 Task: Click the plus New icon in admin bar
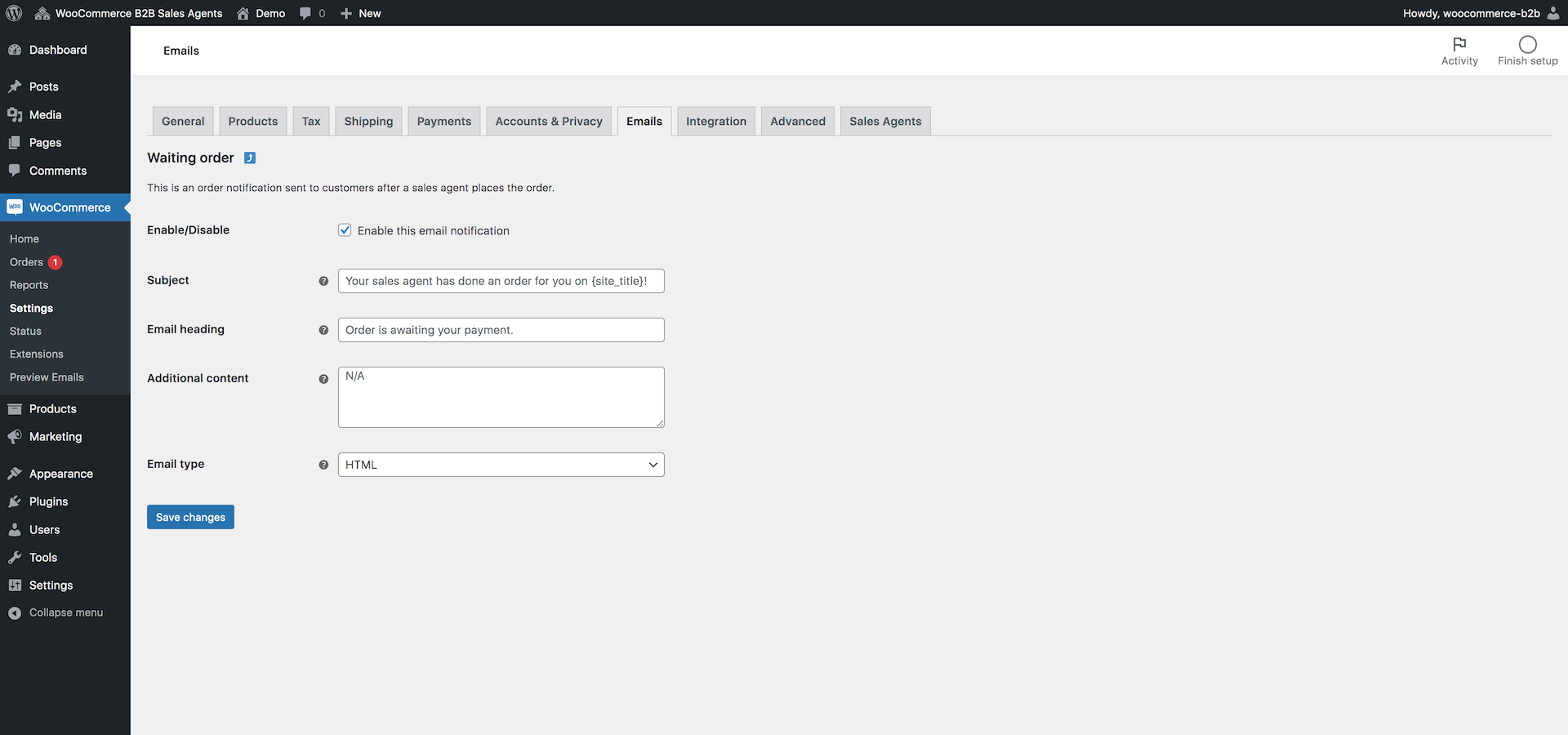pyautogui.click(x=346, y=13)
